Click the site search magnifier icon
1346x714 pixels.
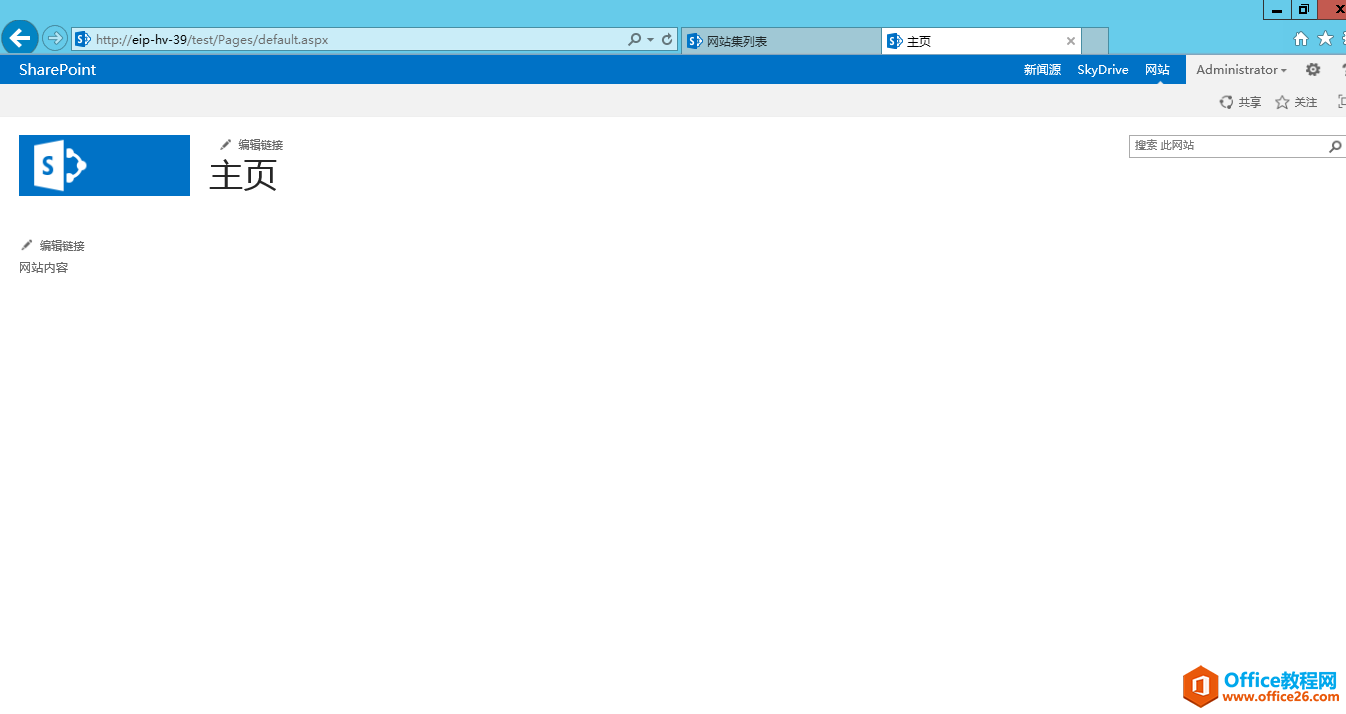[x=1335, y=147]
